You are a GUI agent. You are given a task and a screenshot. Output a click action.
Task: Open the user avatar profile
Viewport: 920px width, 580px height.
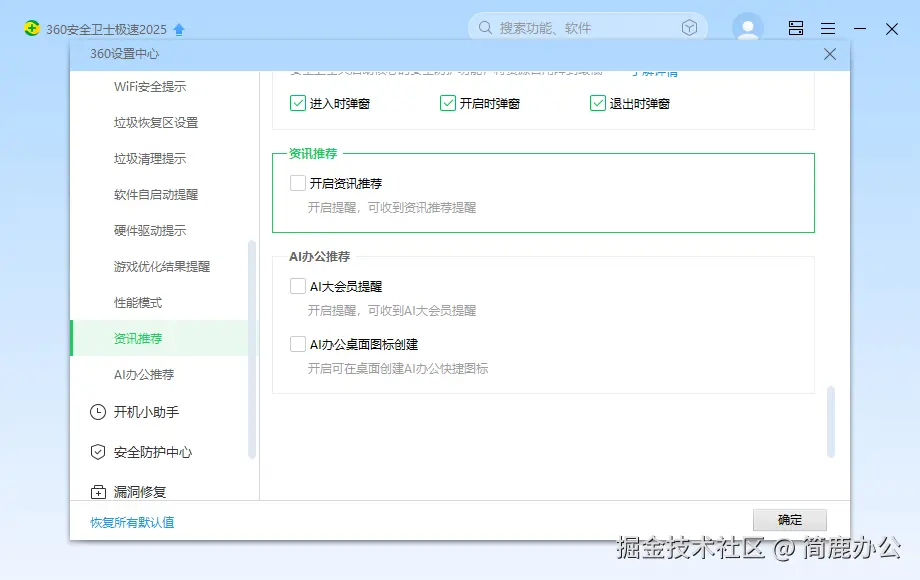tap(748, 28)
